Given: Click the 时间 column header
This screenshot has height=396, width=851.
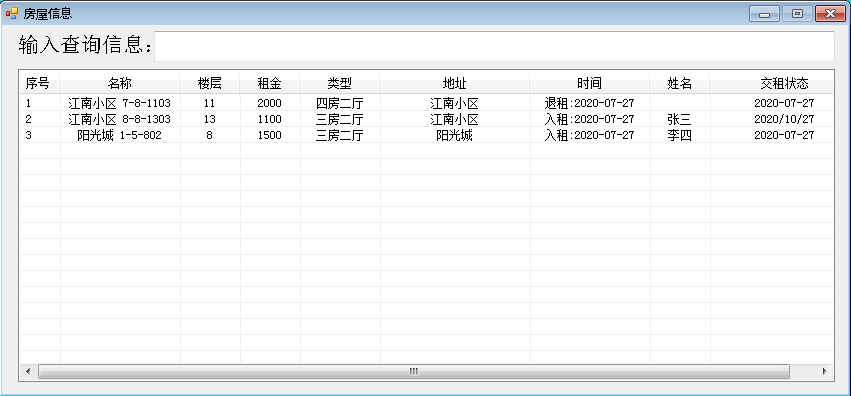Looking at the screenshot, I should point(589,83).
